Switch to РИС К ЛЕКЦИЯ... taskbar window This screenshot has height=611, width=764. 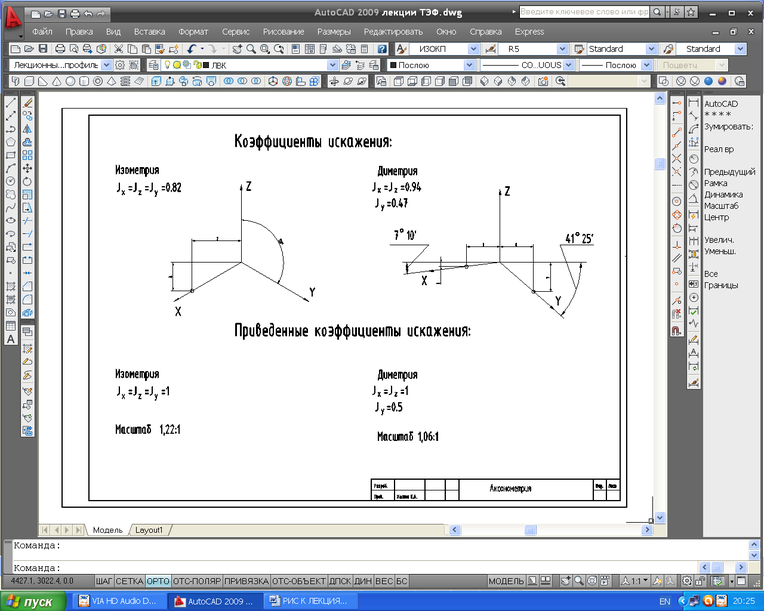310,601
